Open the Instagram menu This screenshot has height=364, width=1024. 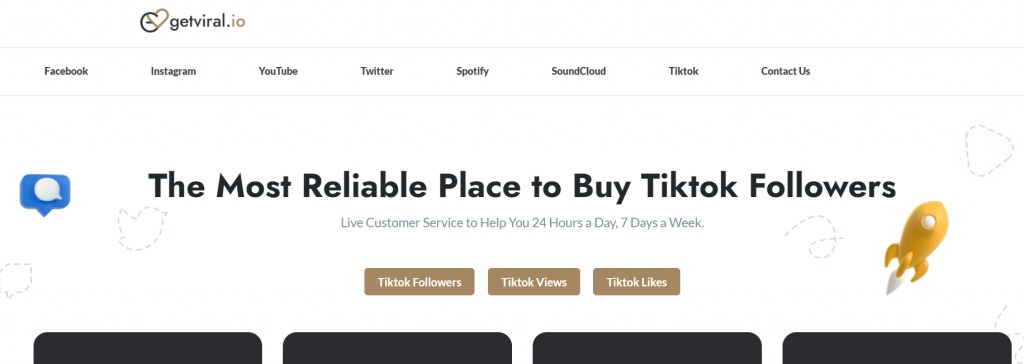pos(173,71)
